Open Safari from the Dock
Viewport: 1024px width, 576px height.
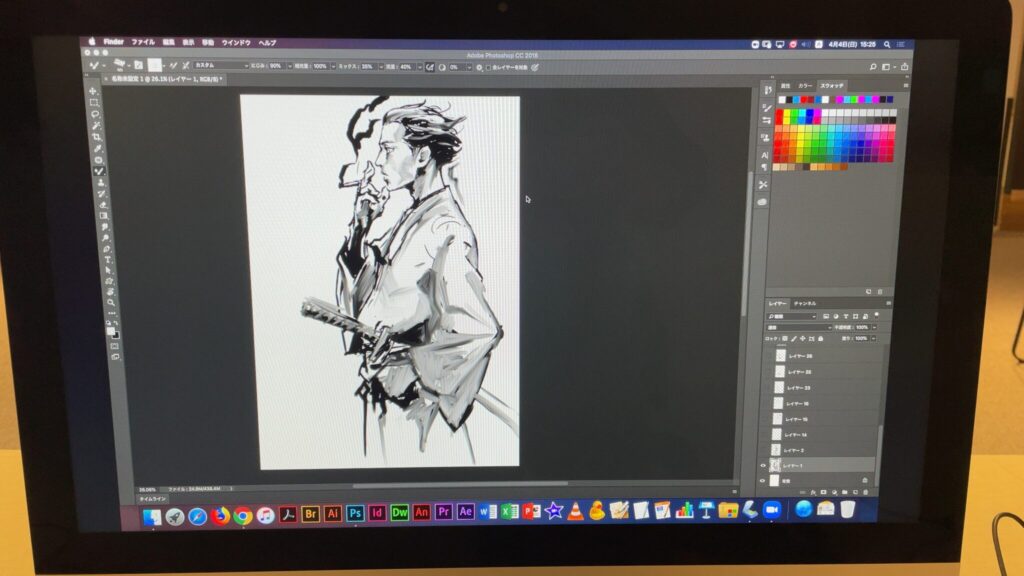pyautogui.click(x=197, y=517)
